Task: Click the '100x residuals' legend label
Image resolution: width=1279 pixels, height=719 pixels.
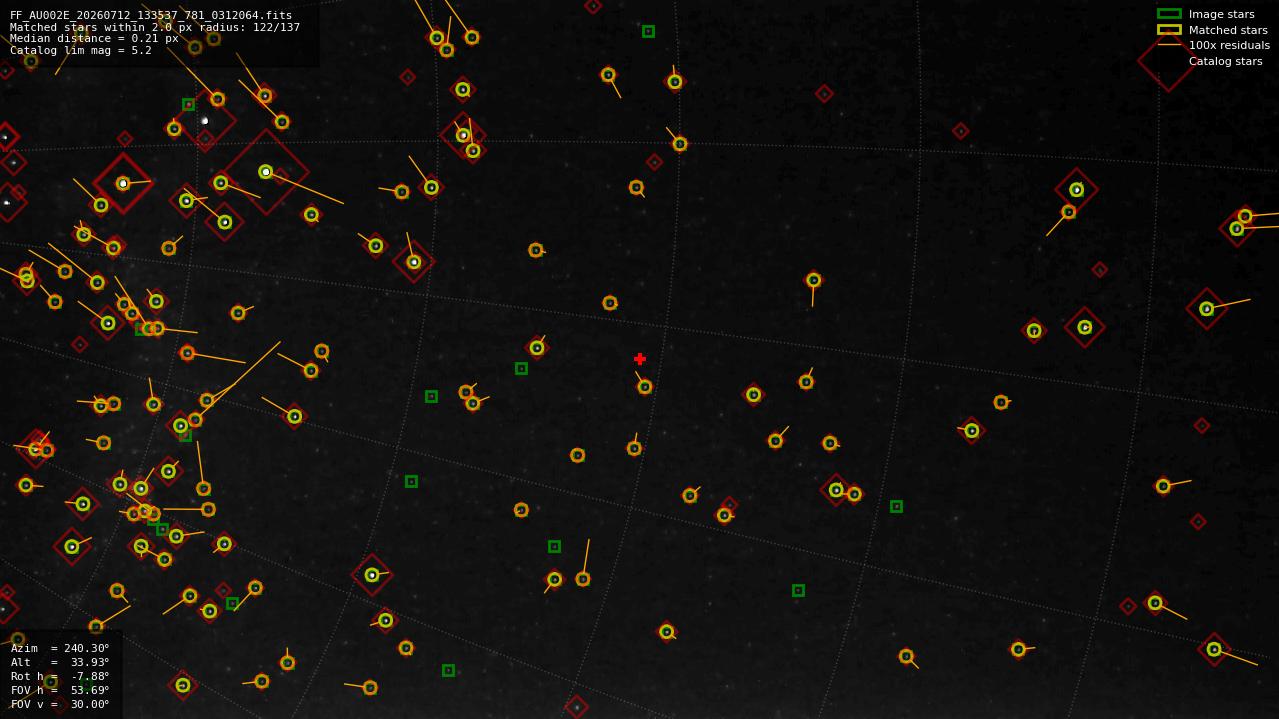Action: click(x=1229, y=45)
